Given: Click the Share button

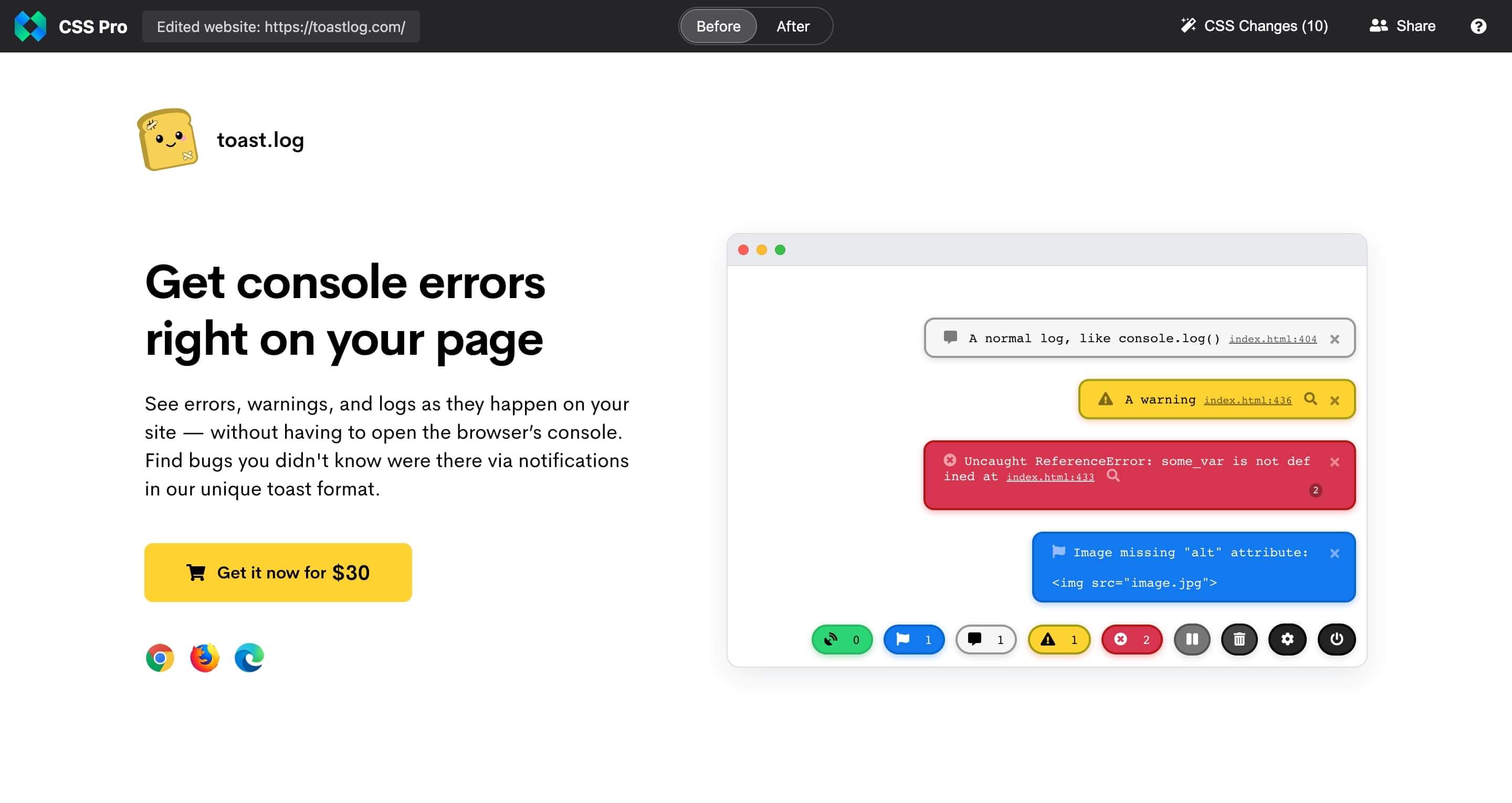Looking at the screenshot, I should point(1402,26).
